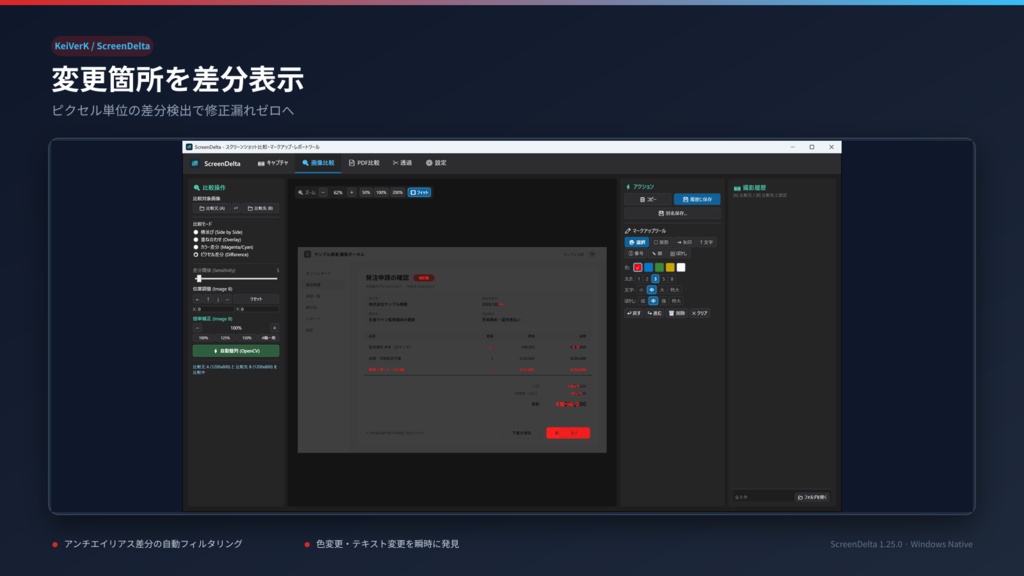Image resolution: width=1024 pixels, height=576 pixels.
Task: Switch to the 画像比較 tab
Action: 318,163
